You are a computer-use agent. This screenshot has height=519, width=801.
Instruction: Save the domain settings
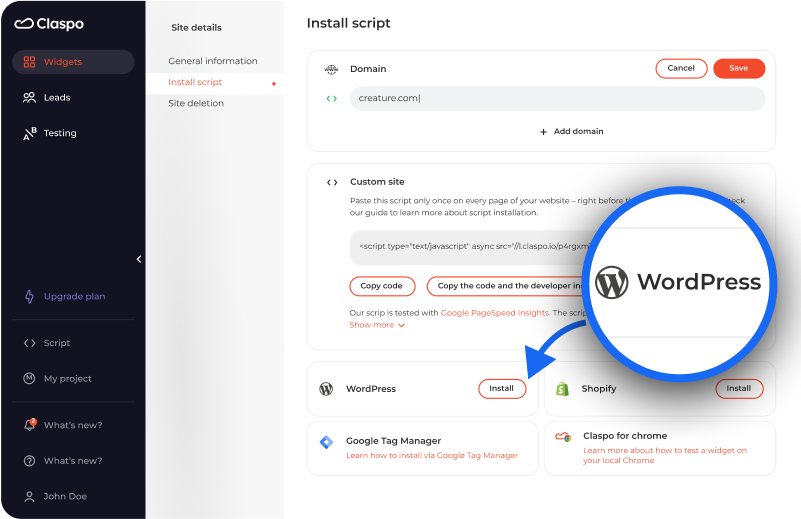point(738,68)
